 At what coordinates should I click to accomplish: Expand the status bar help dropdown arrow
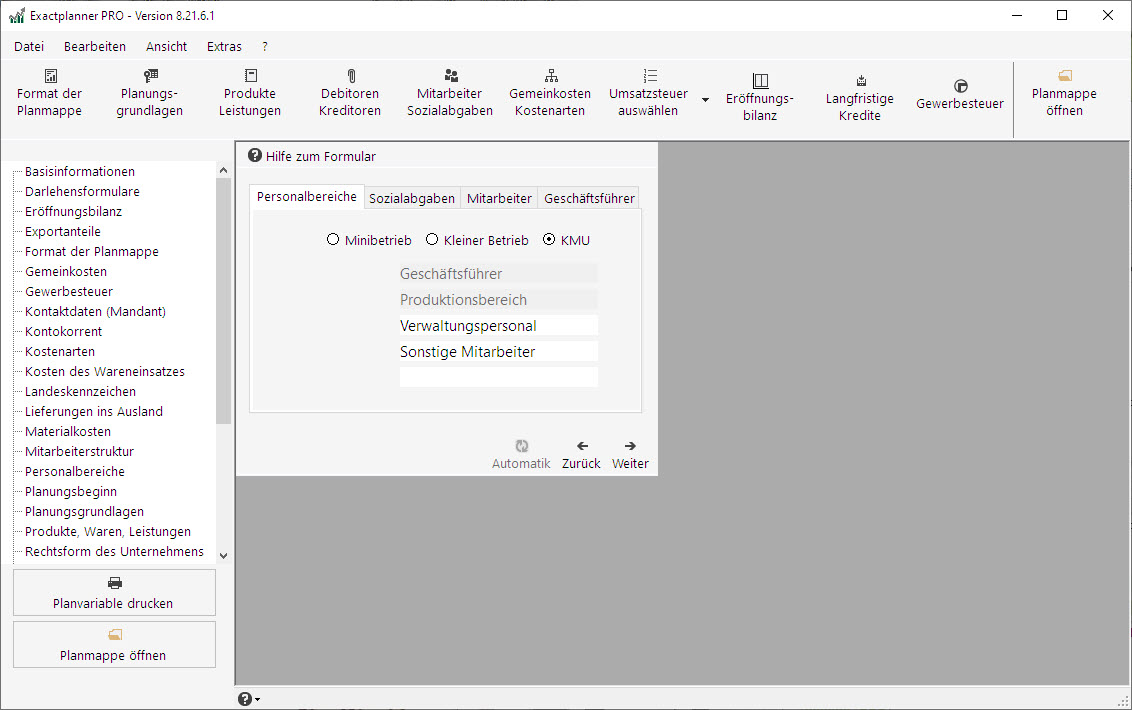point(258,699)
